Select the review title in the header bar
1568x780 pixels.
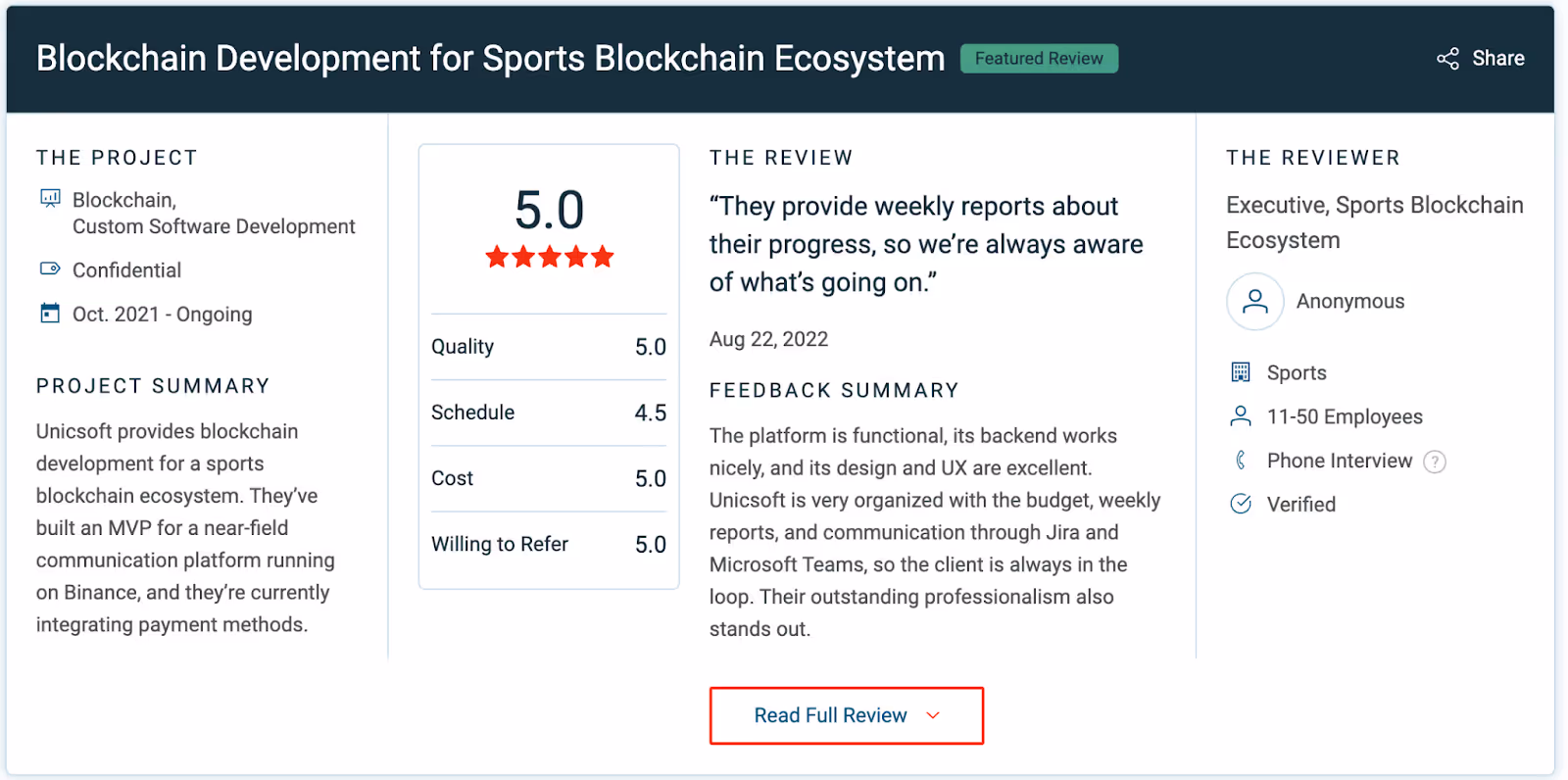(x=490, y=58)
